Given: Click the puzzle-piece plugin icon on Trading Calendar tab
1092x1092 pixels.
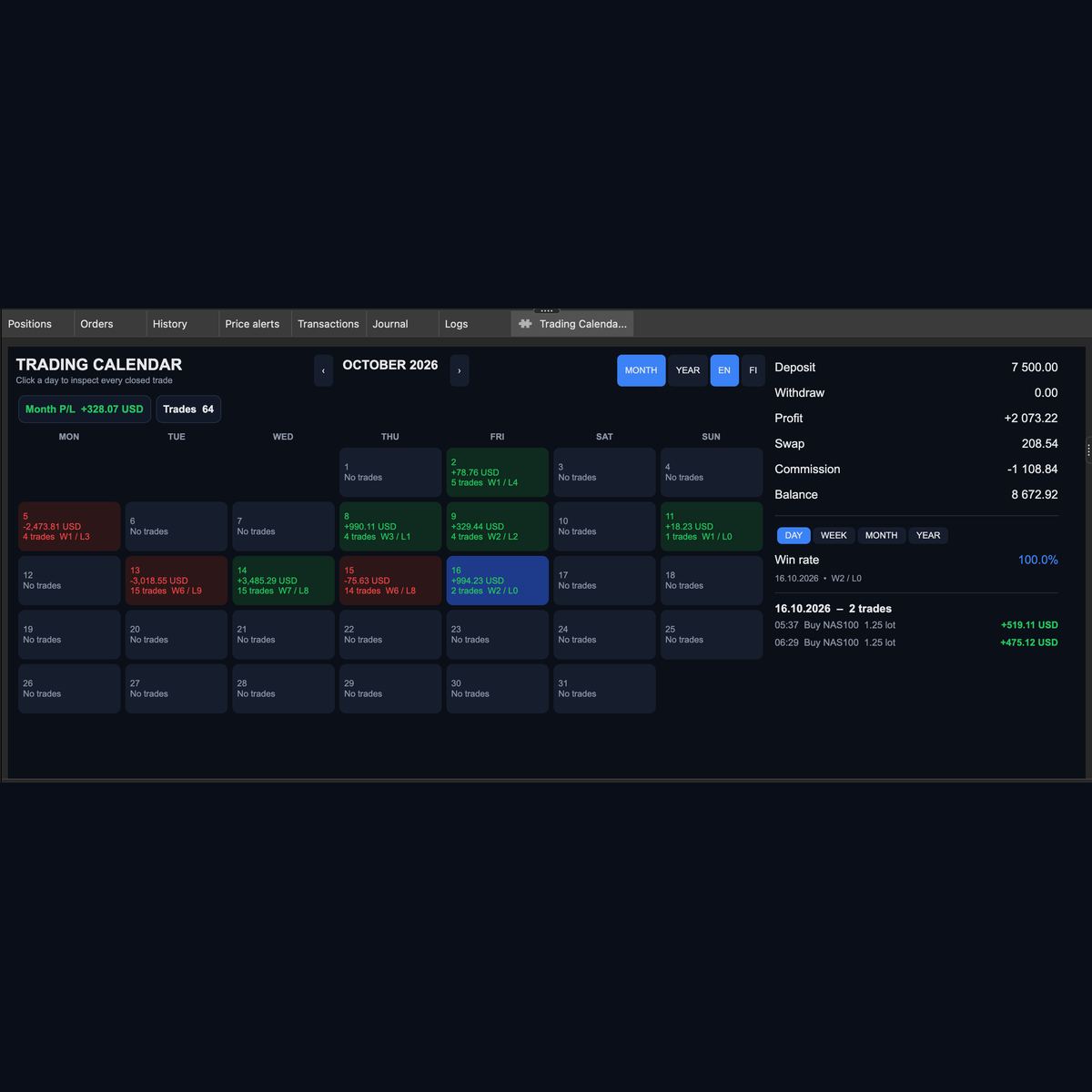Looking at the screenshot, I should (525, 324).
